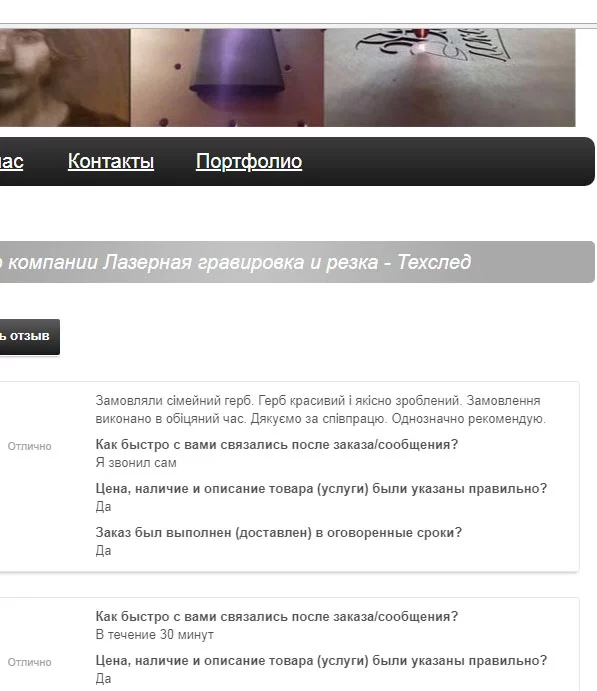Viewport: 597px width, 691px height.
Task: Select the 'Я звонил сам' answer
Action: 136,463
